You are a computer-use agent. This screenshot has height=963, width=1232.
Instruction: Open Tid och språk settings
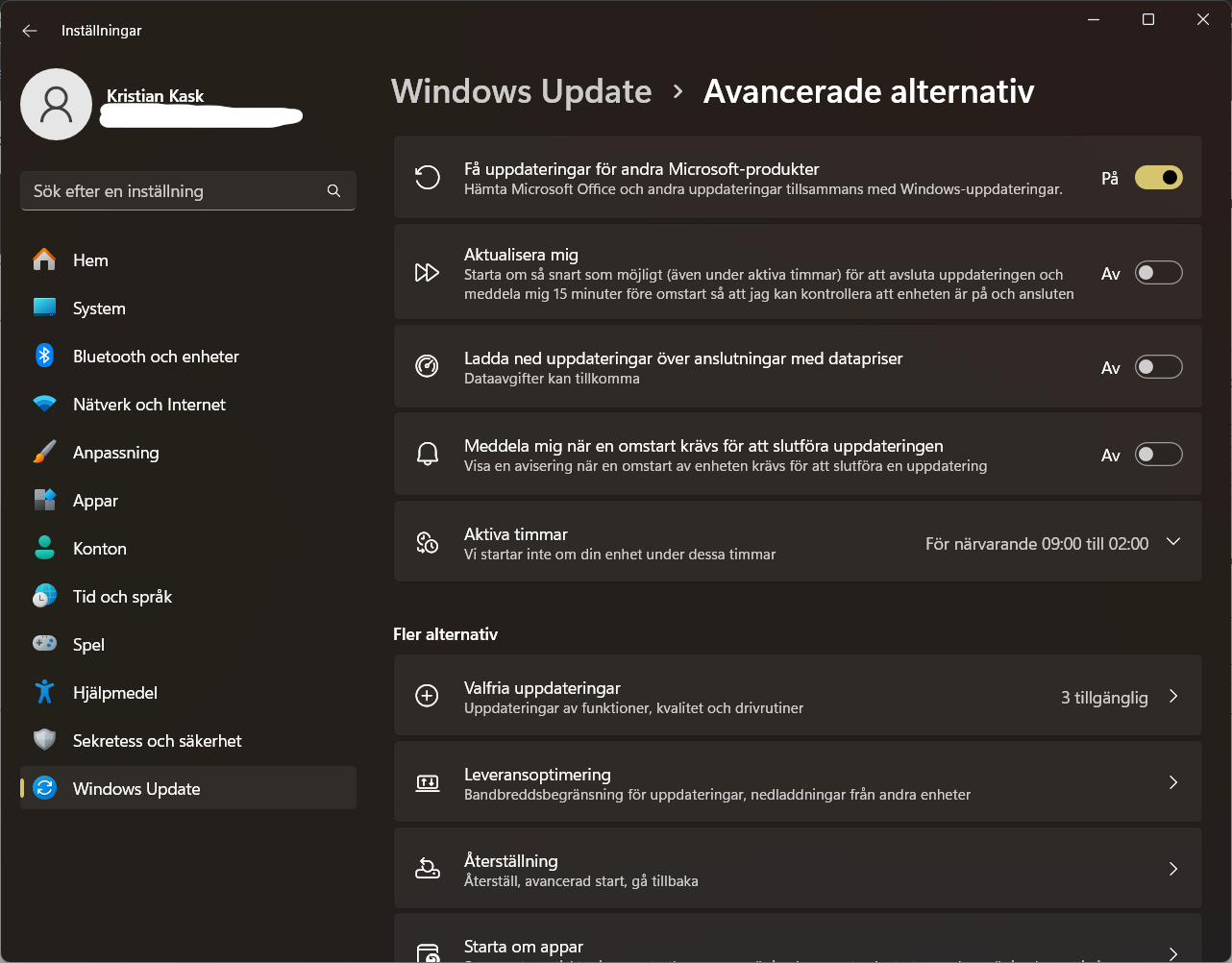pos(122,596)
